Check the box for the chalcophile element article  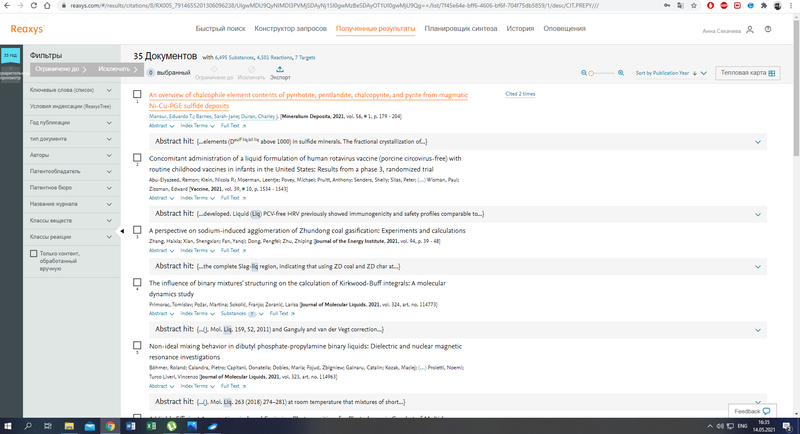point(137,96)
